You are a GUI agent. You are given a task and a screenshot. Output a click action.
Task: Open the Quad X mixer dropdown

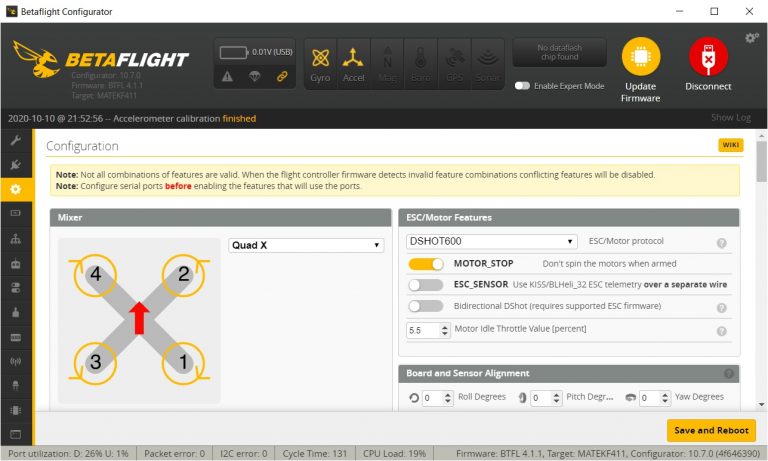(306, 245)
